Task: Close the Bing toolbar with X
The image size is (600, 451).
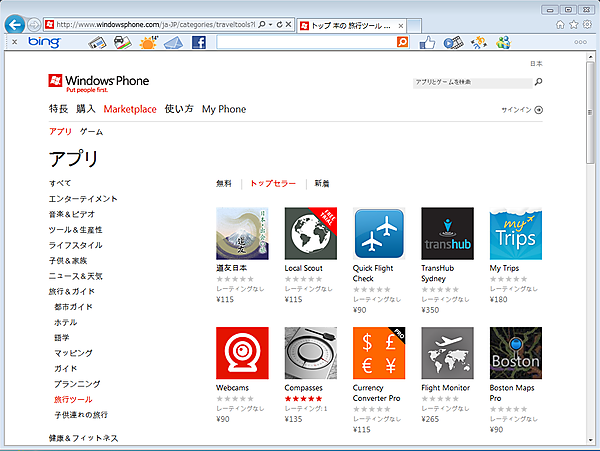Action: coord(15,42)
